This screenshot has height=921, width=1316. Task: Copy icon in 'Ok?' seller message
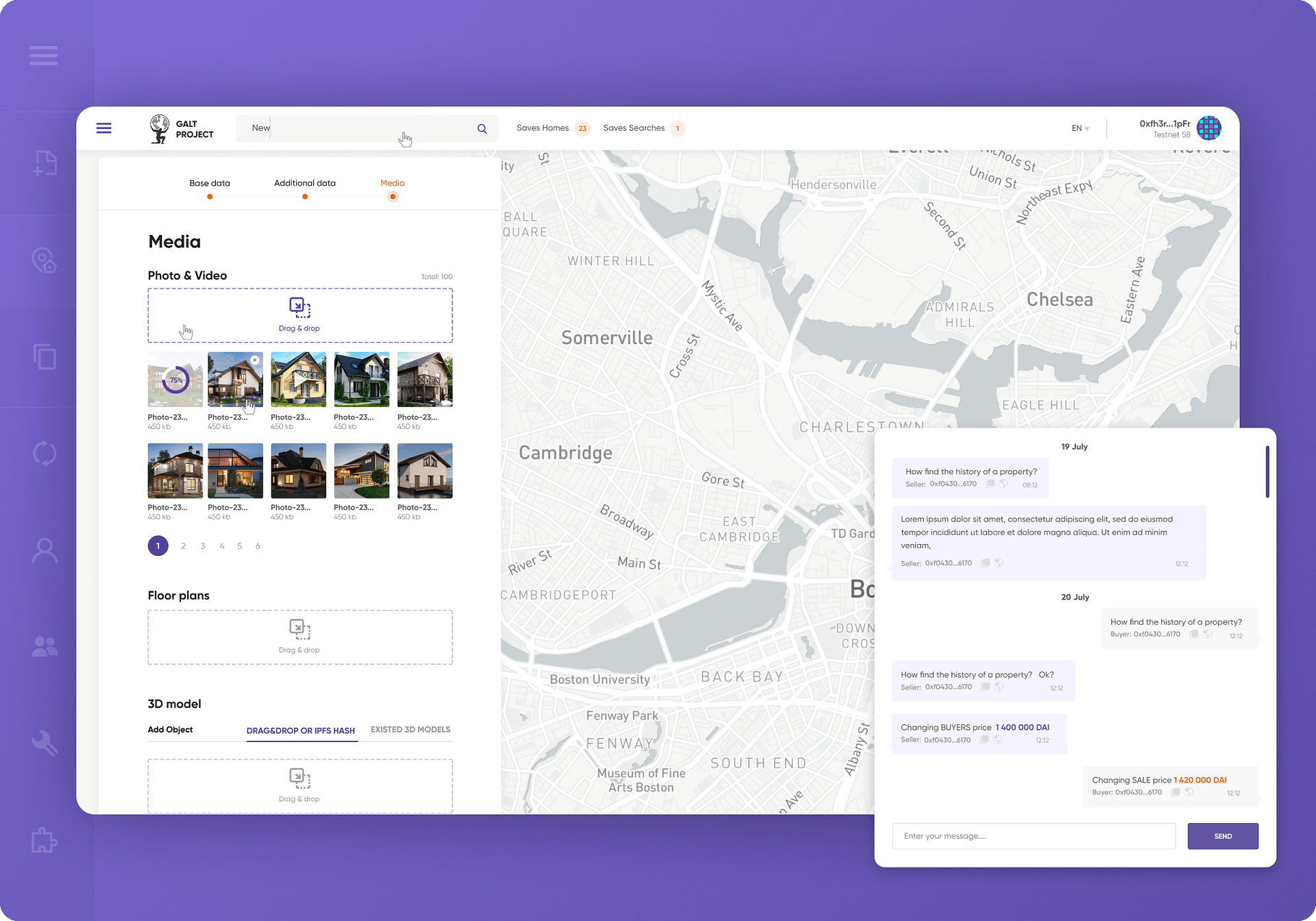[985, 687]
